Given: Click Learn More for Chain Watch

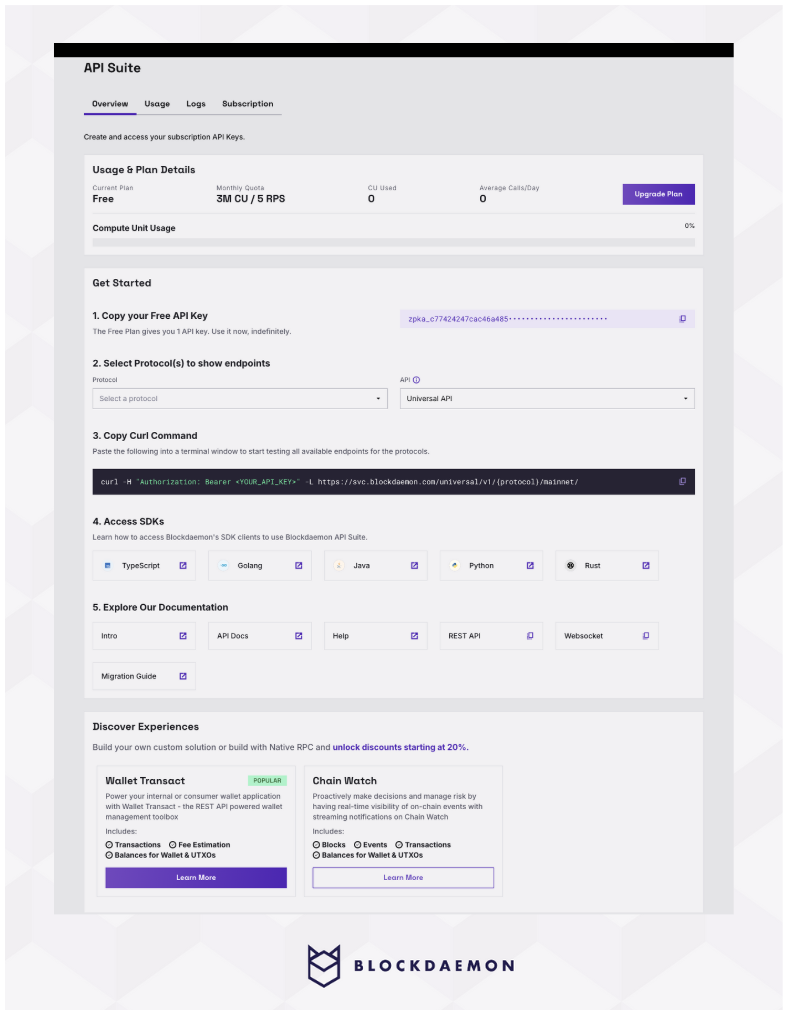Looking at the screenshot, I should [x=403, y=877].
